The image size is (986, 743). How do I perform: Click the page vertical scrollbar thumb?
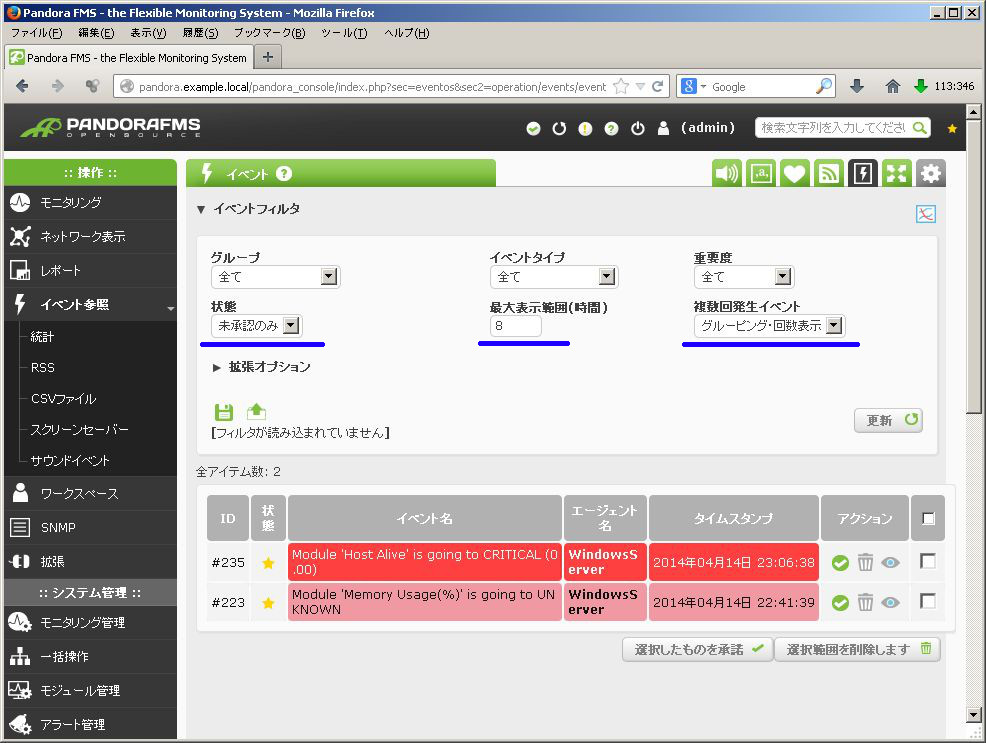(973, 267)
